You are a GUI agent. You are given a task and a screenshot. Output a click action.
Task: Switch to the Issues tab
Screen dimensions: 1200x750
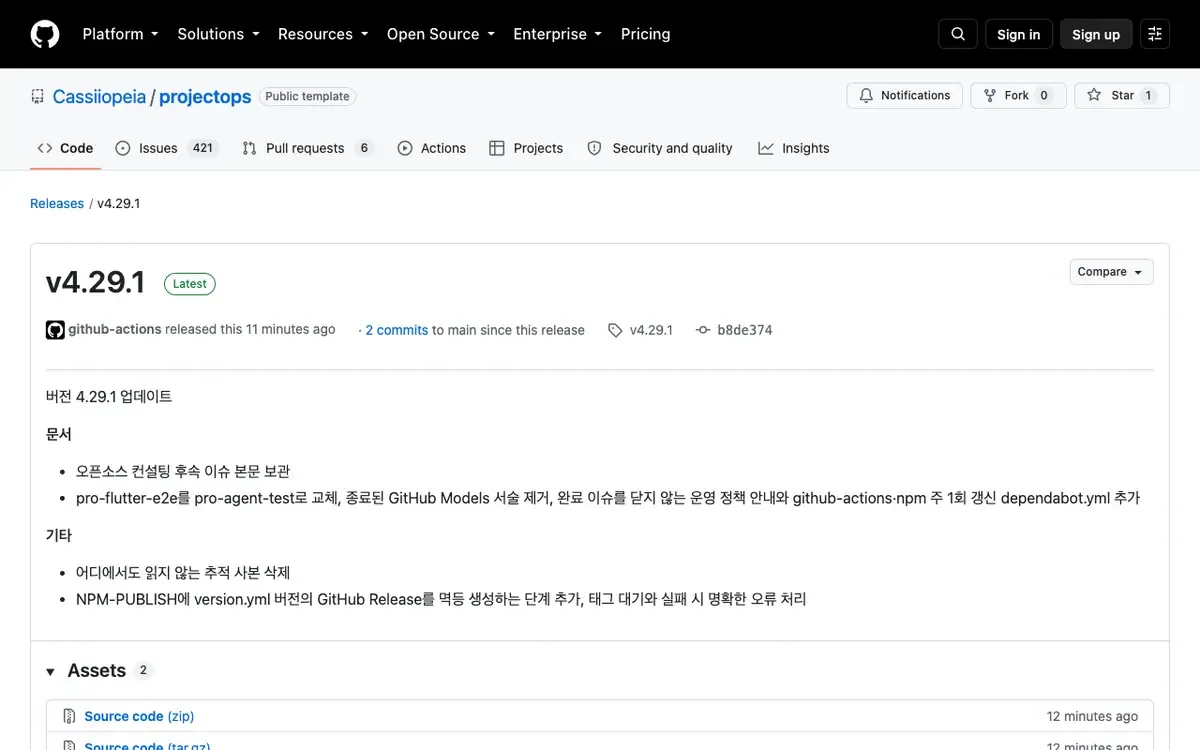pos(166,148)
